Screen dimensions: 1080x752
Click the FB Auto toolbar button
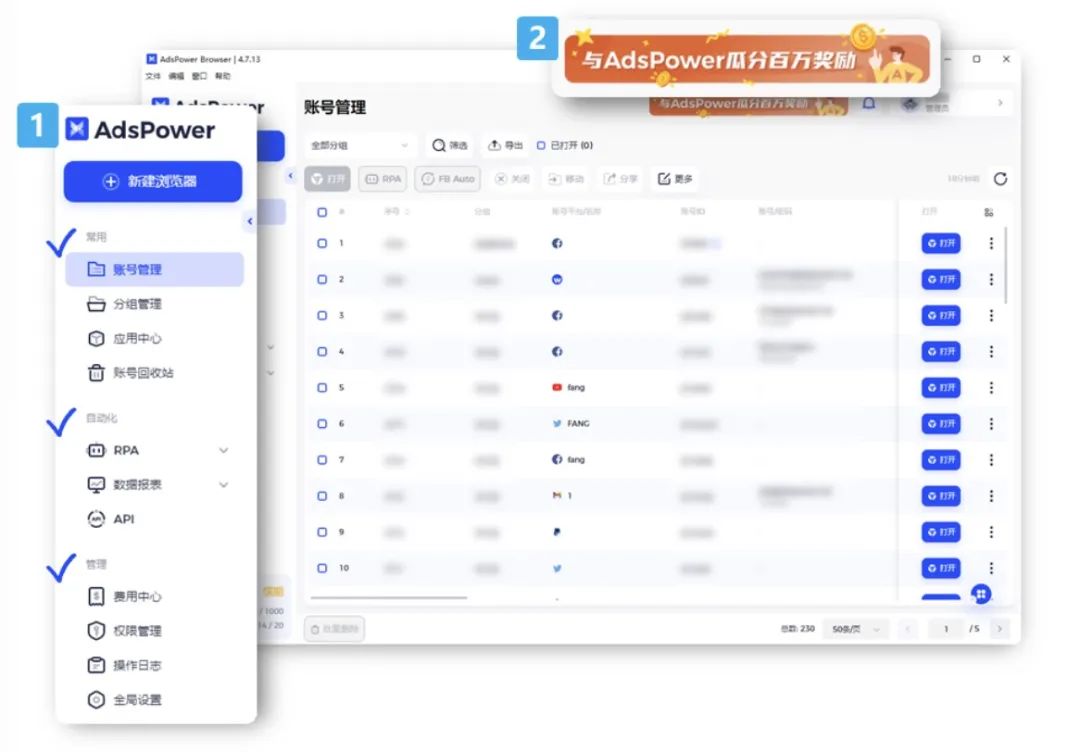pos(447,179)
